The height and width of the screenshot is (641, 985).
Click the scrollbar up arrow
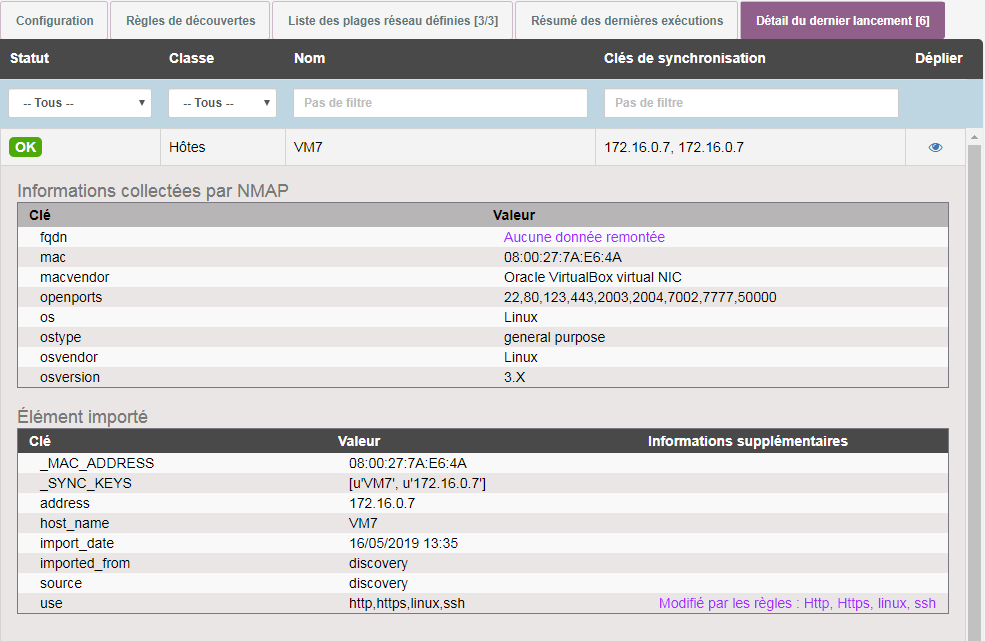coord(974,135)
